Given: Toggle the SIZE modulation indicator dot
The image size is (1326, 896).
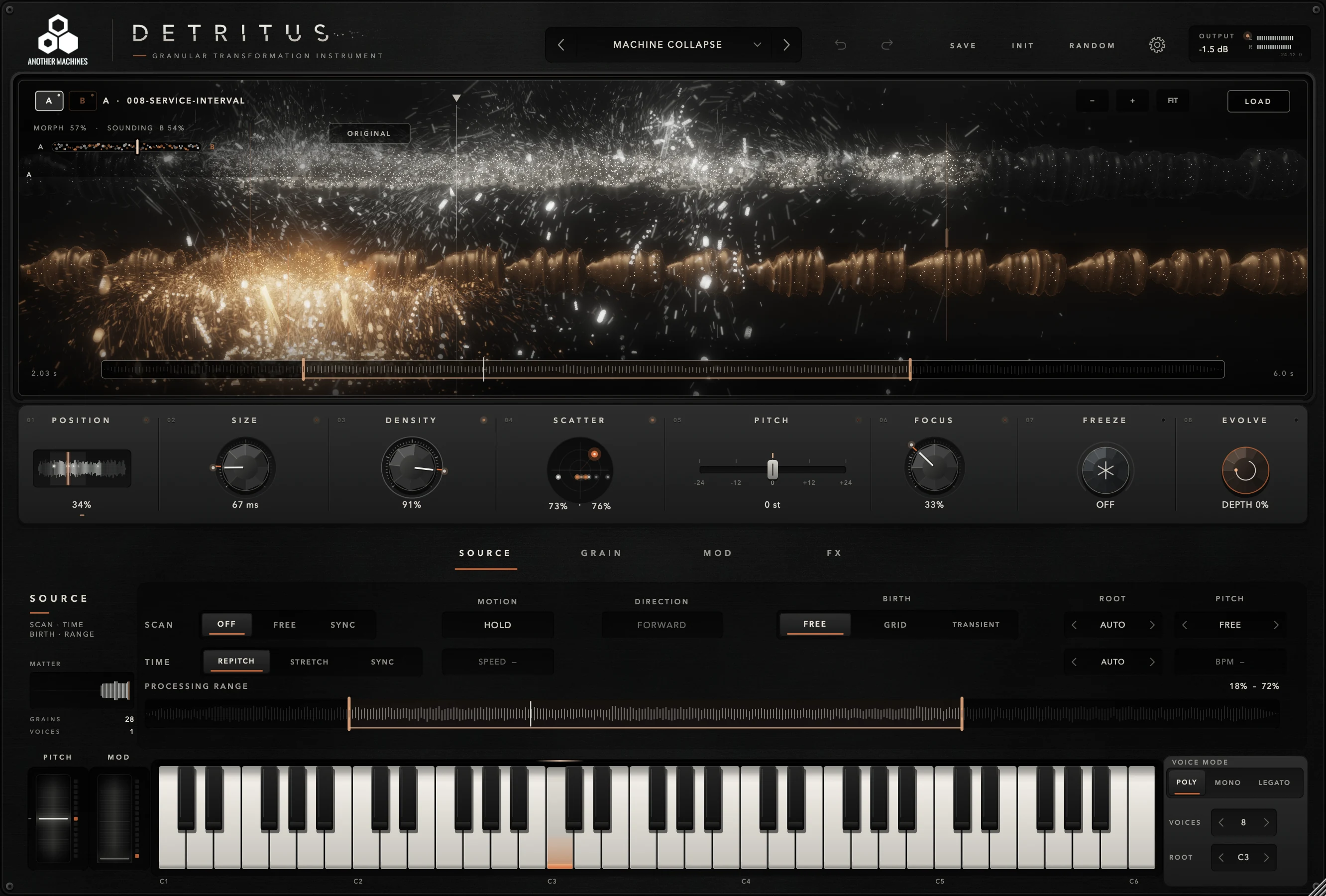Looking at the screenshot, I should [316, 420].
